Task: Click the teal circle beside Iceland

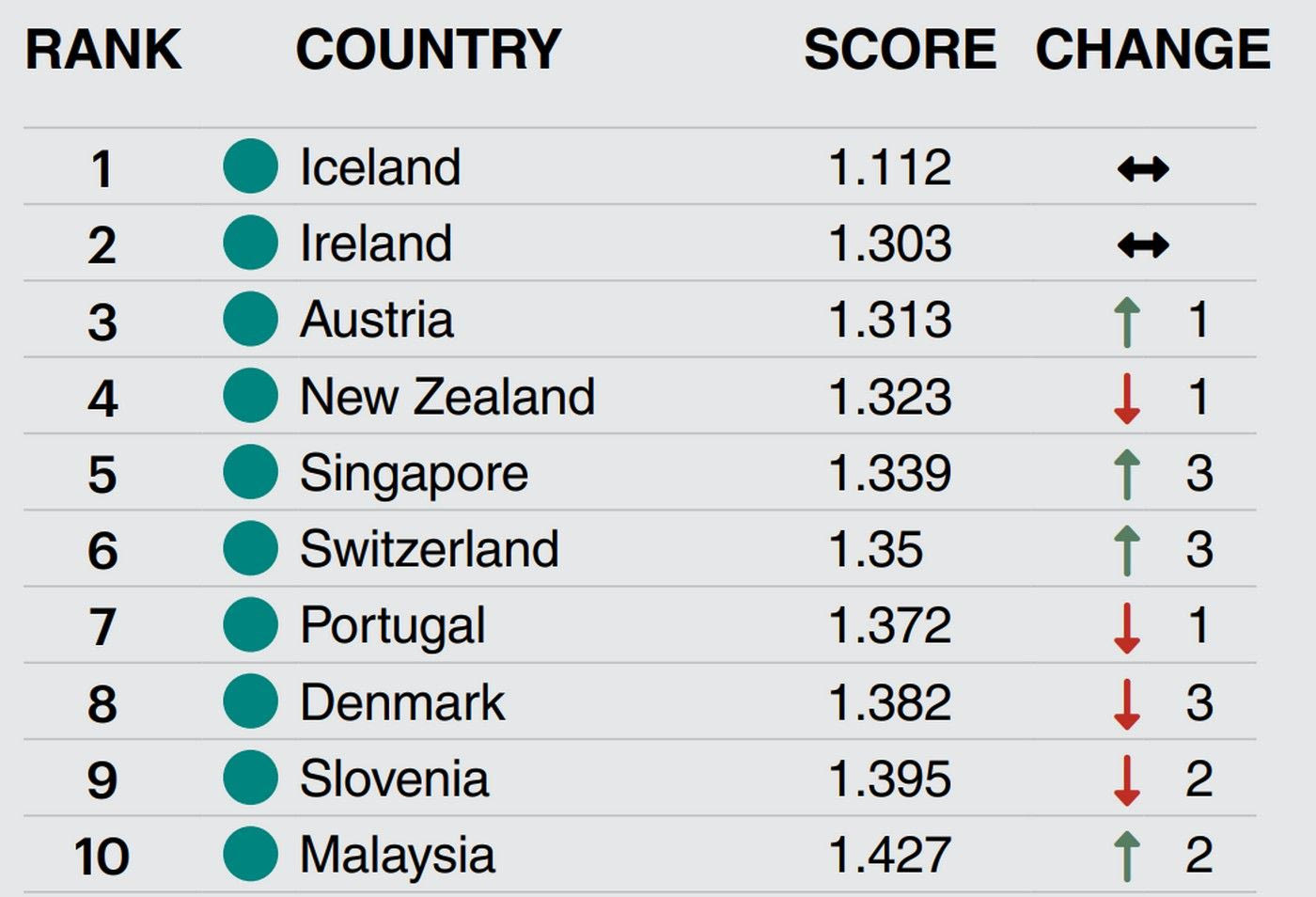Action: point(250,166)
